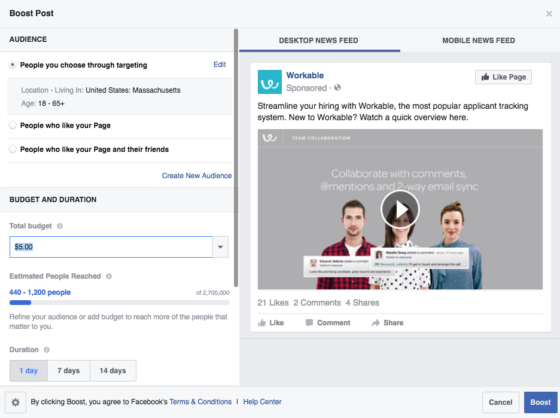The width and height of the screenshot is (560, 418).
Task: Click the blue Boost button
Action: coord(540,402)
